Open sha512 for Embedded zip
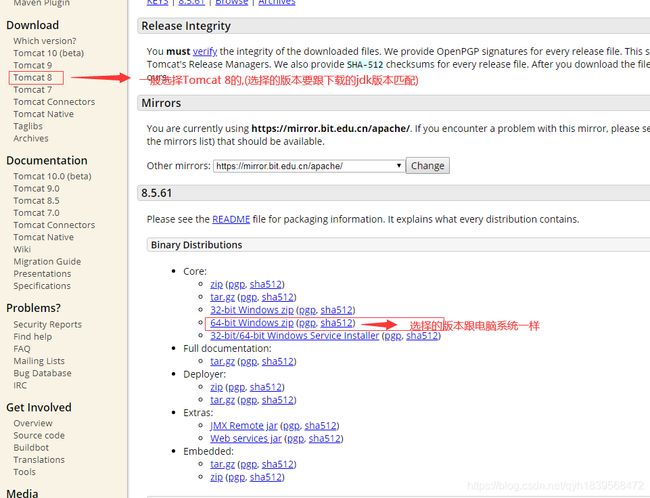The image size is (650, 498). point(266,477)
